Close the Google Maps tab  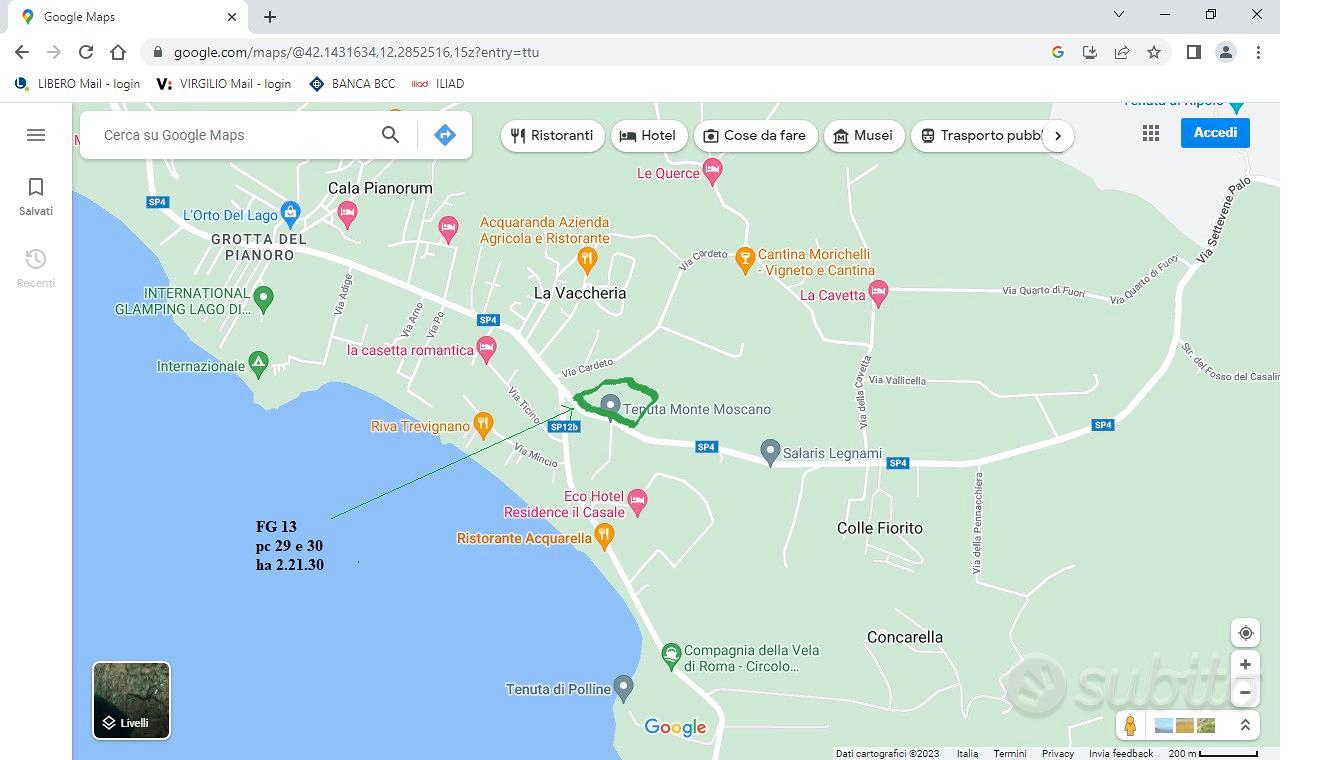click(232, 17)
